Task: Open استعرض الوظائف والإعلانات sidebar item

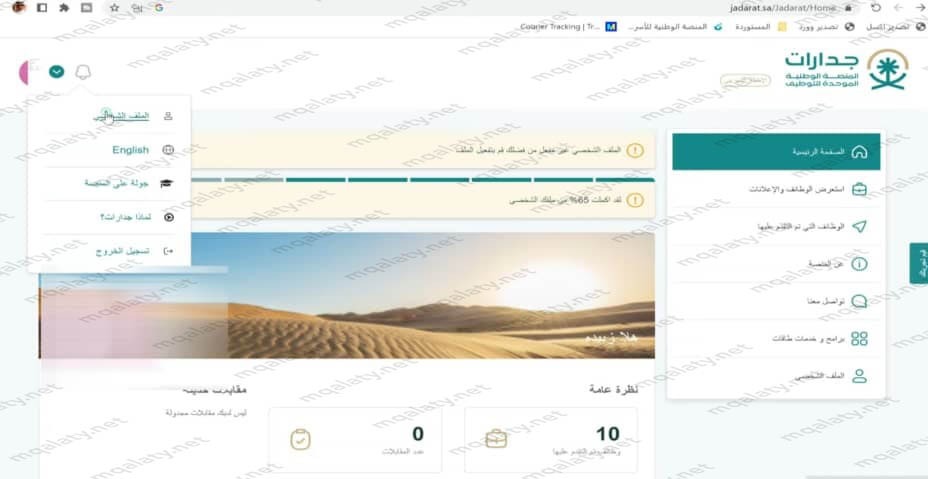Action: click(x=776, y=189)
